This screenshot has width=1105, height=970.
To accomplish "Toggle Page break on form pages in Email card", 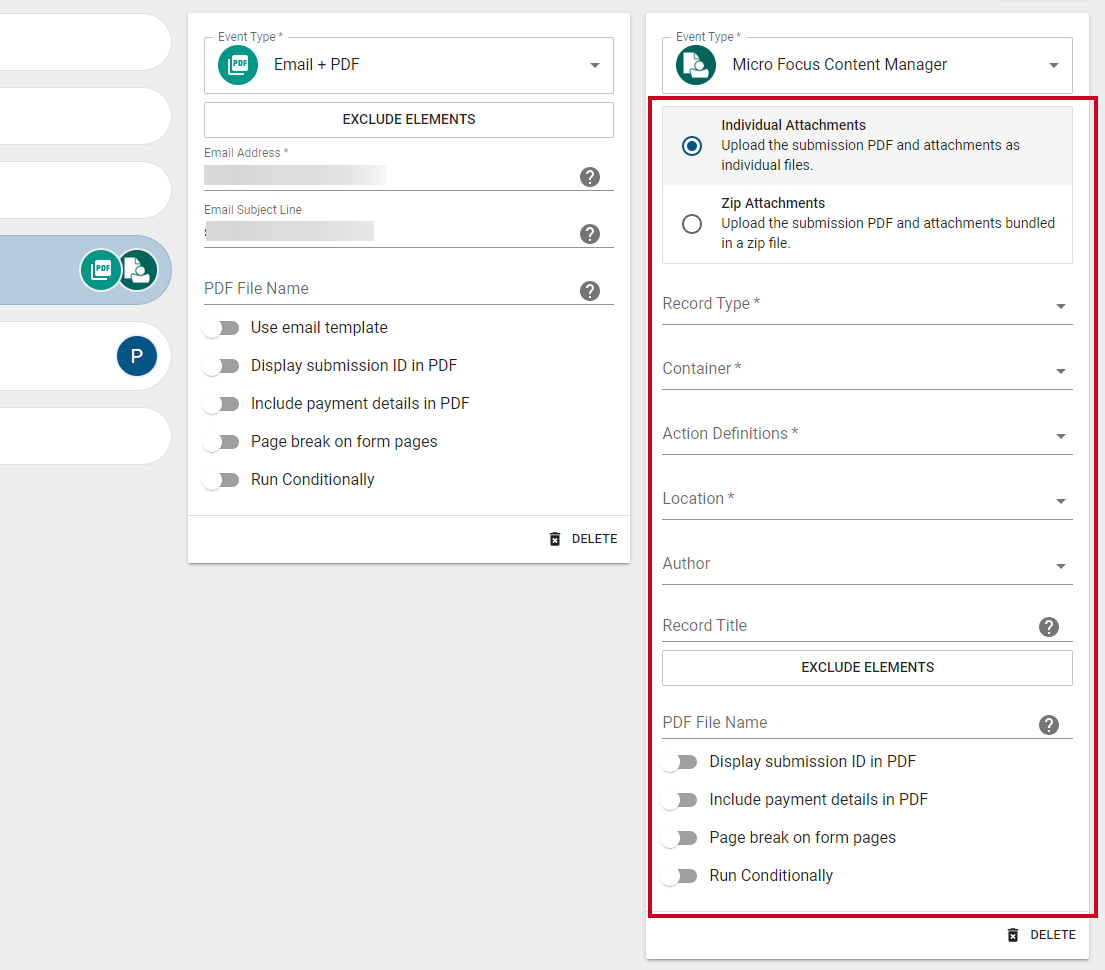I will [x=221, y=442].
